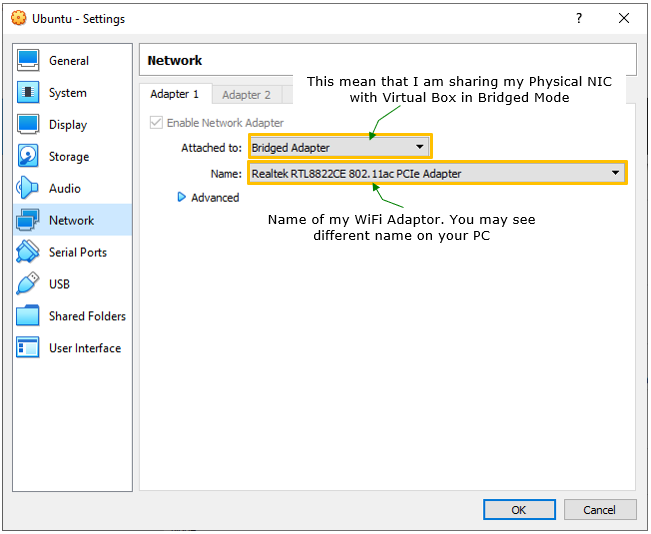Open the Display monitor icon
This screenshot has width=651, height=534.
pyautogui.click(x=28, y=124)
